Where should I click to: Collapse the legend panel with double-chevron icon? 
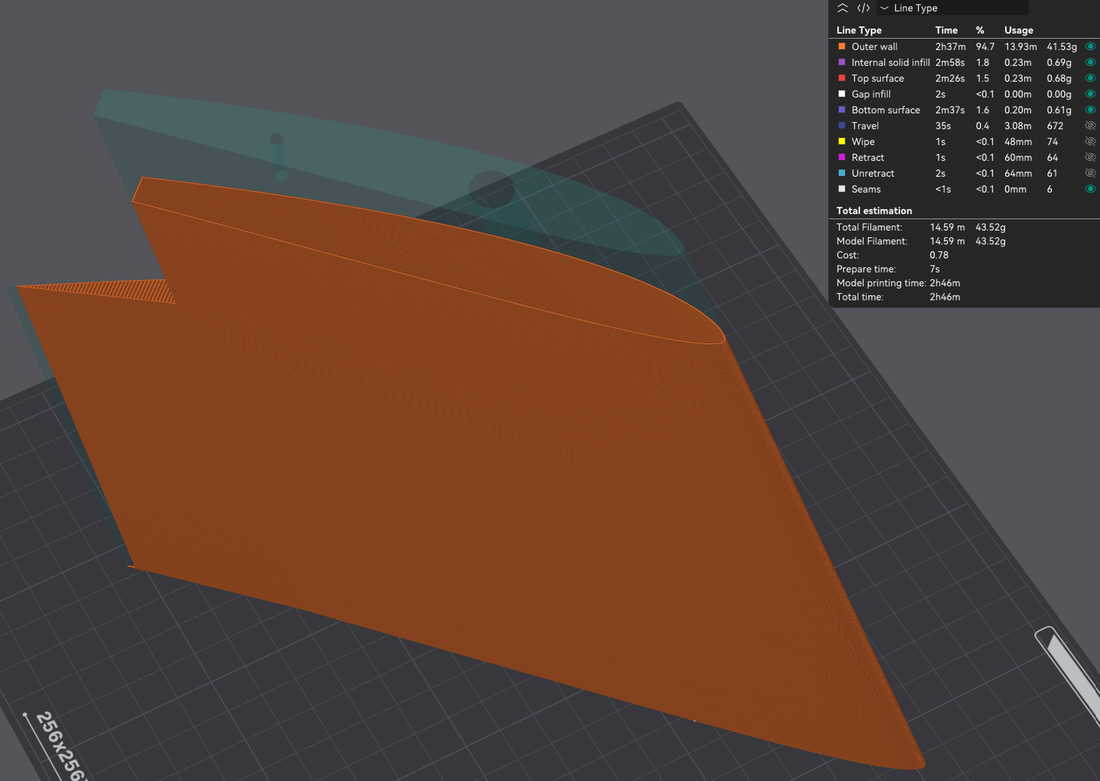point(843,8)
